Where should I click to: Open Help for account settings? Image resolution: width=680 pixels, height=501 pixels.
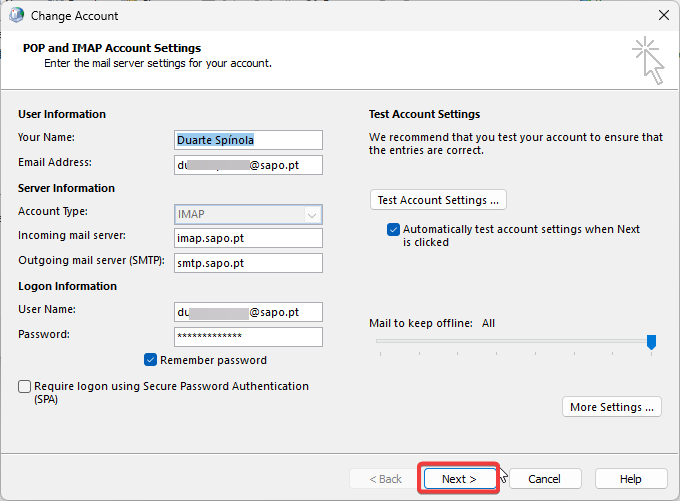click(630, 479)
